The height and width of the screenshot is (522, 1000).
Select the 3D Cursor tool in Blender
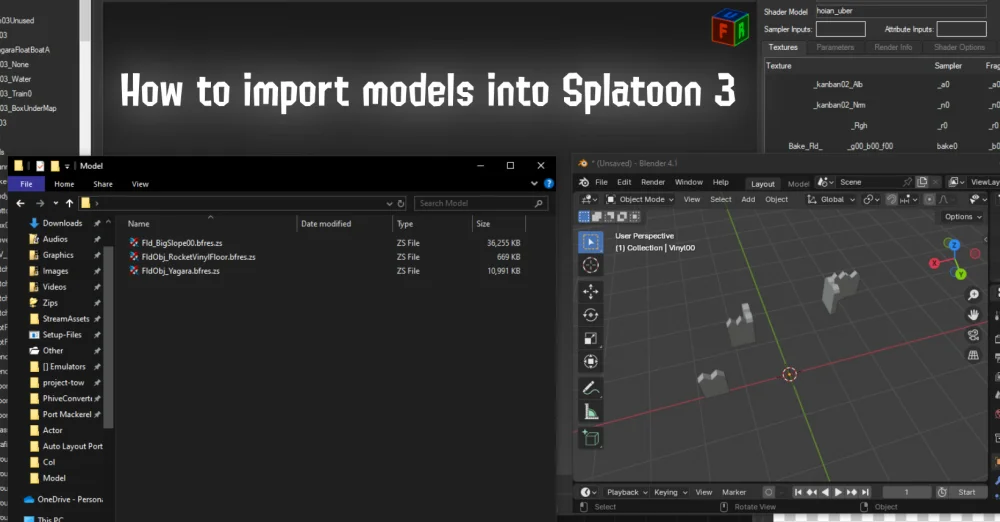click(591, 265)
